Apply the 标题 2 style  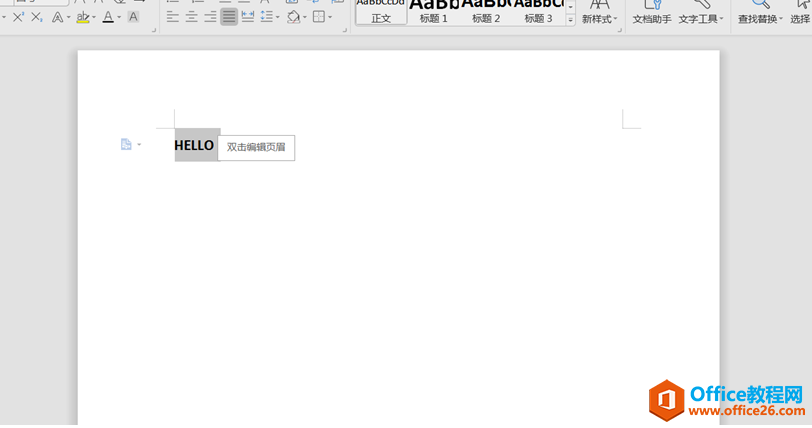(x=486, y=12)
